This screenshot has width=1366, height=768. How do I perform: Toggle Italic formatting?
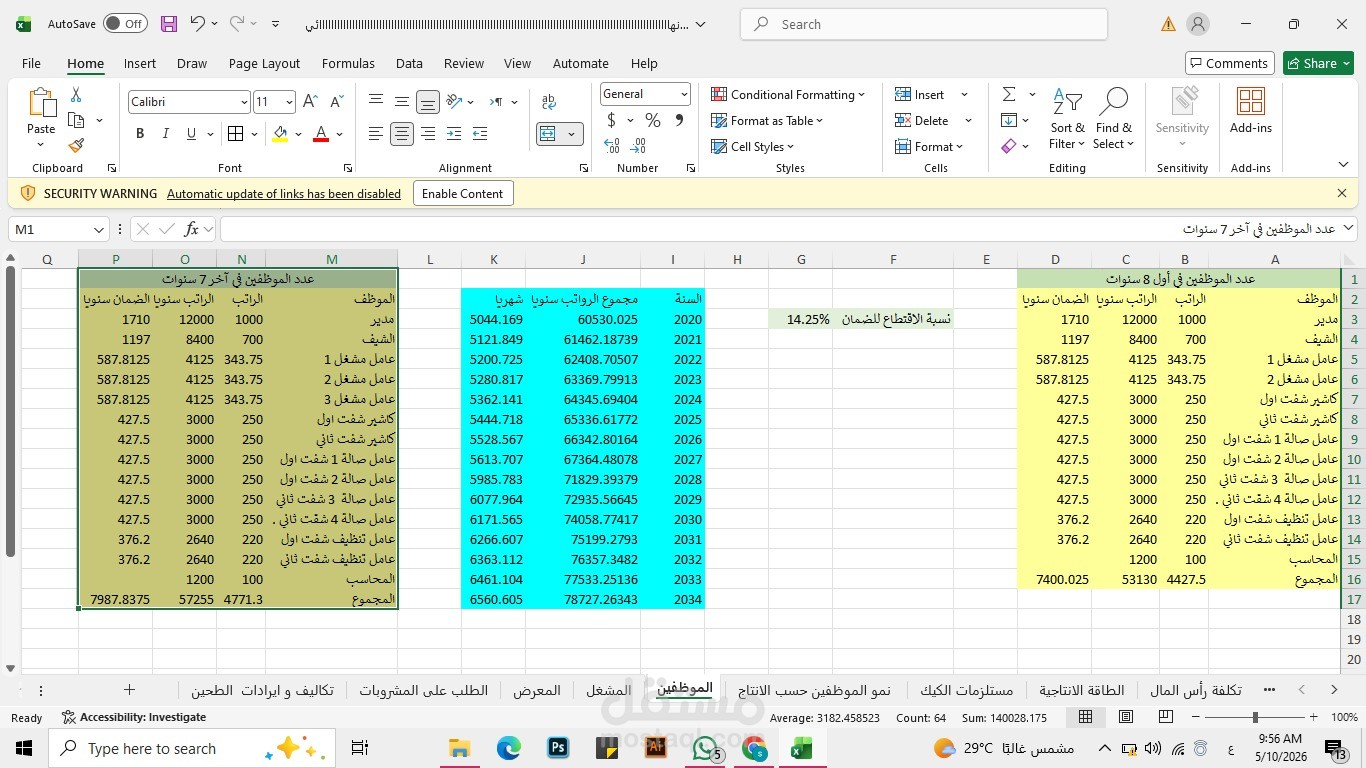[x=165, y=134]
